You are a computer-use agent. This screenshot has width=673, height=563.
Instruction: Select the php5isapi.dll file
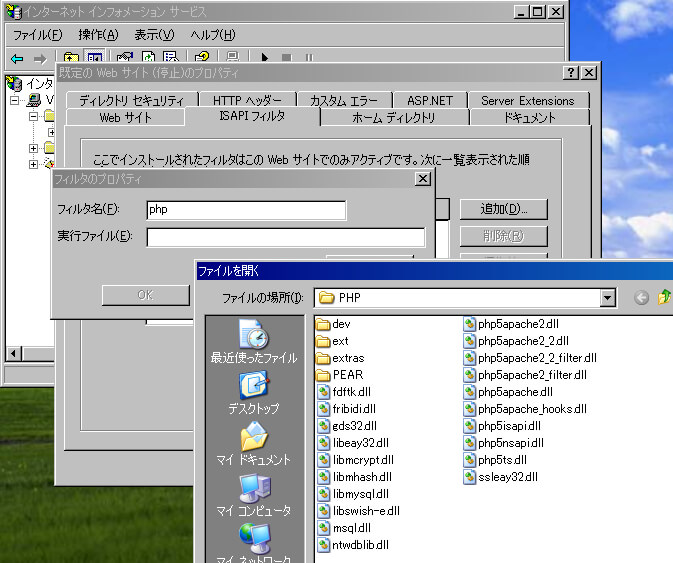point(509,426)
